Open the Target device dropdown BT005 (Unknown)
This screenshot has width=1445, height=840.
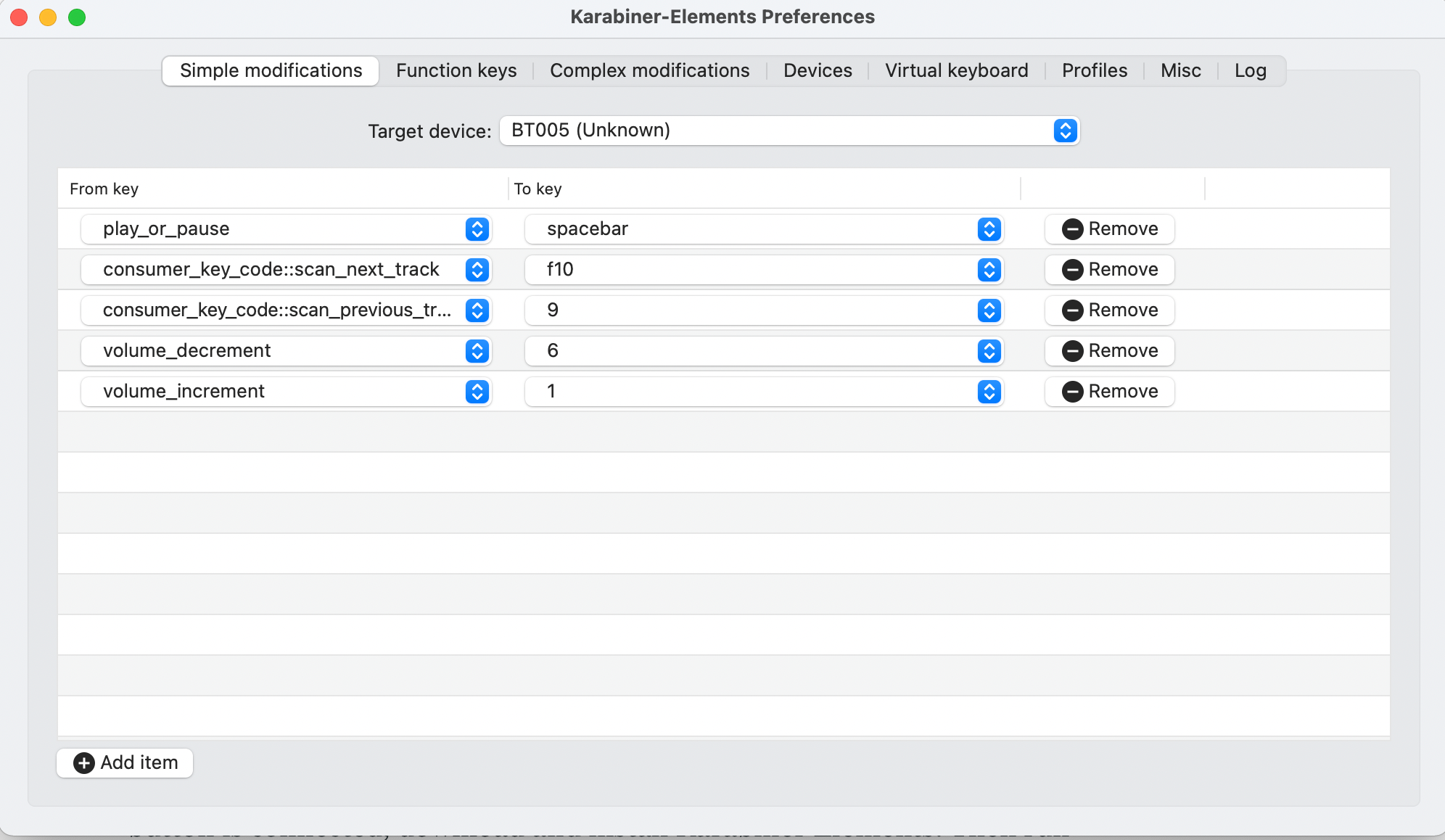pyautogui.click(x=789, y=131)
